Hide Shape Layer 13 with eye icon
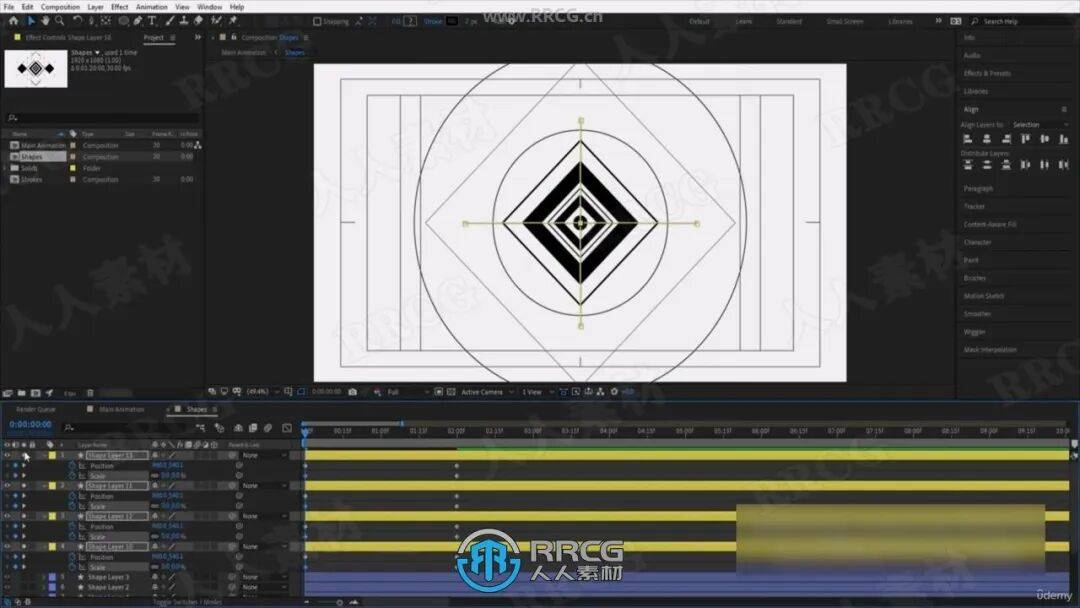Screen dimensions: 1080x608 (7, 455)
